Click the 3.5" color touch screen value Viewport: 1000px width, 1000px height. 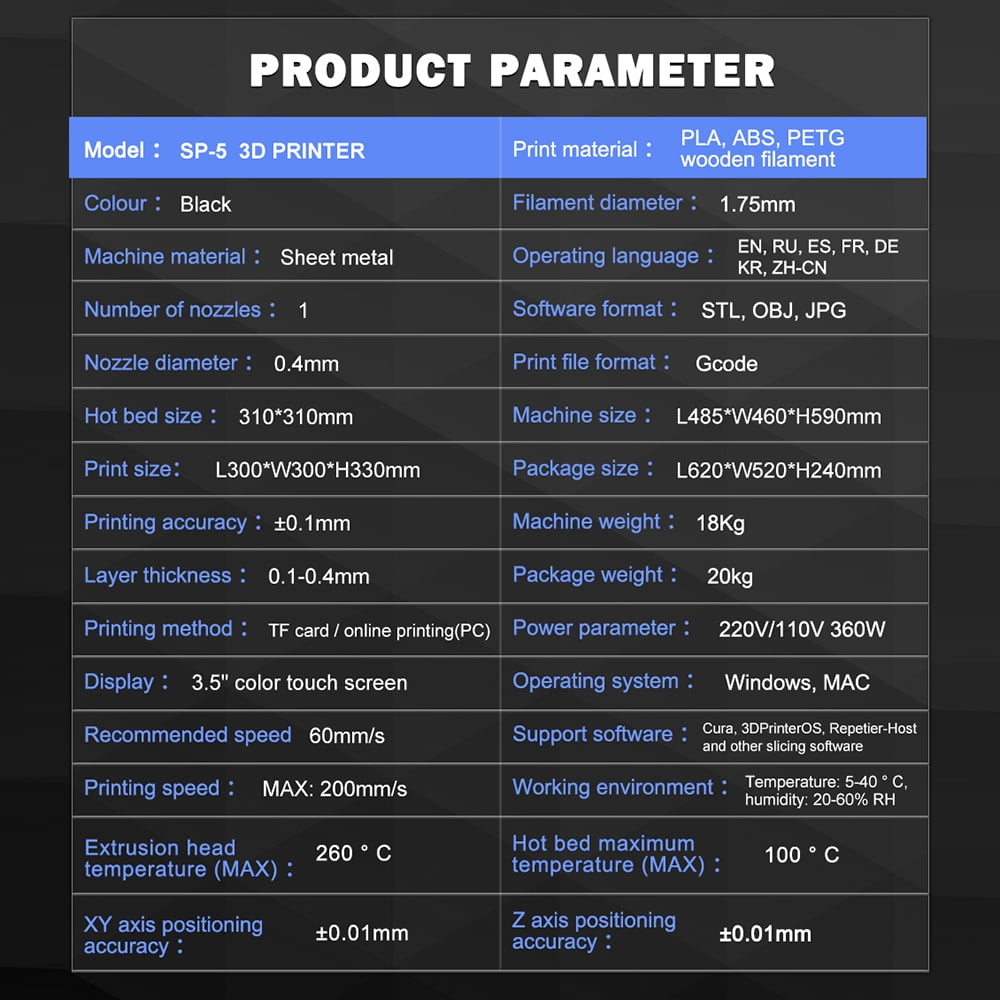pos(299,683)
